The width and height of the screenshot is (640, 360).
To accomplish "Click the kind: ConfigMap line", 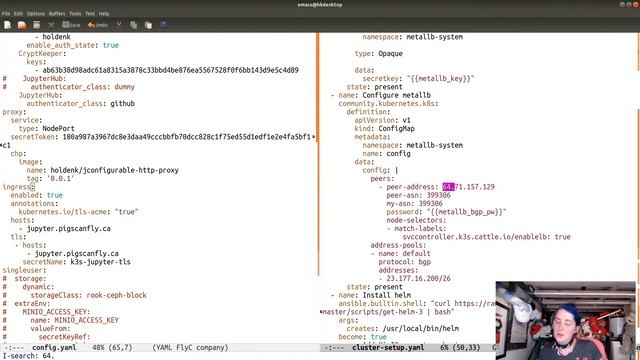I will tap(384, 129).
